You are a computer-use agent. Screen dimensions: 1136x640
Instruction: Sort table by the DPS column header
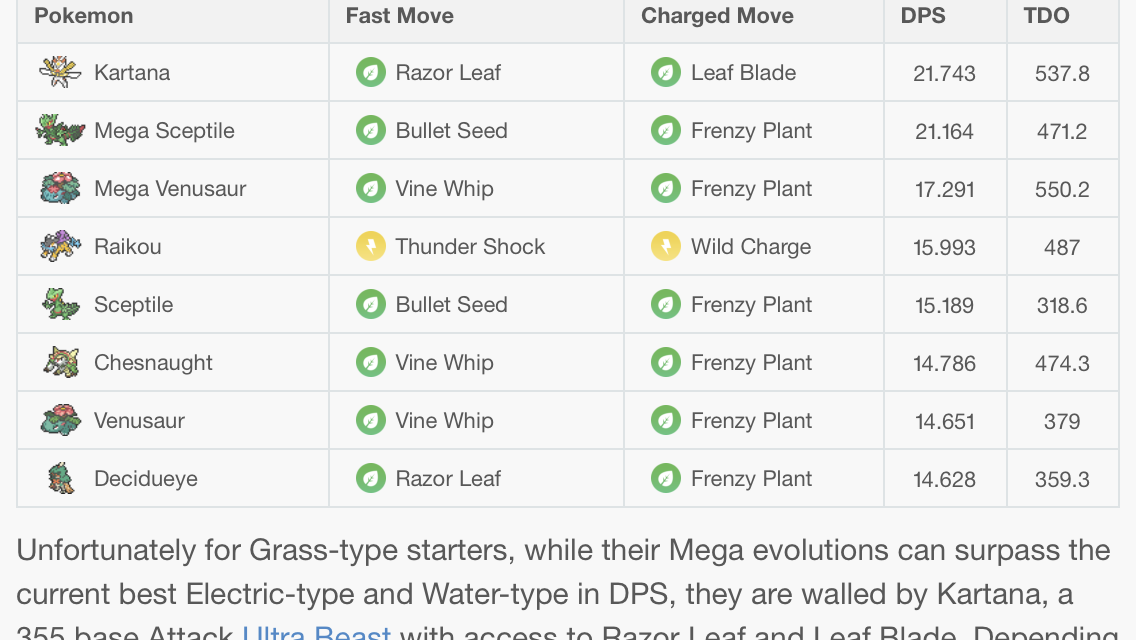click(923, 16)
